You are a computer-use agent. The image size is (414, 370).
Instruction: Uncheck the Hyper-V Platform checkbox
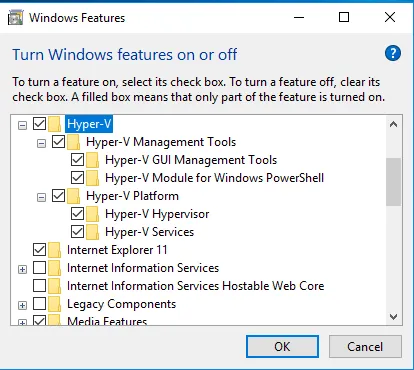(x=58, y=196)
